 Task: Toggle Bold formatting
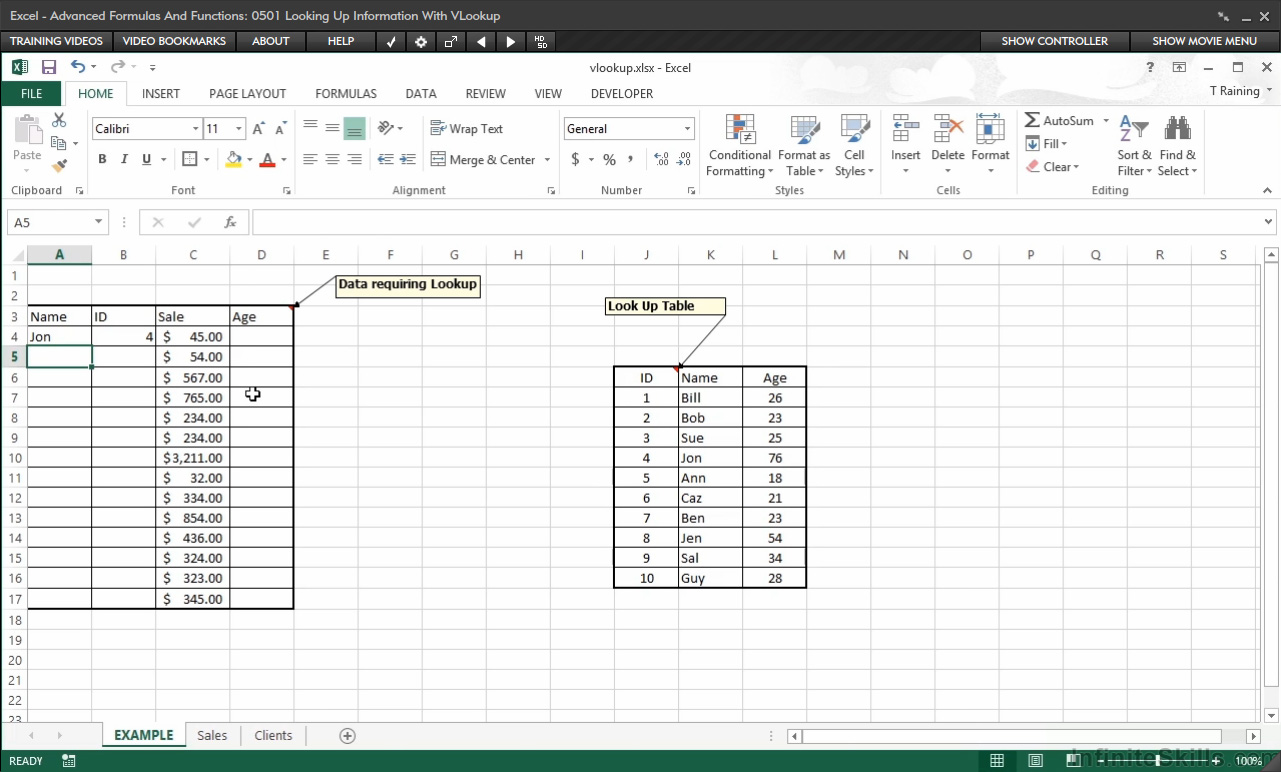tap(102, 159)
